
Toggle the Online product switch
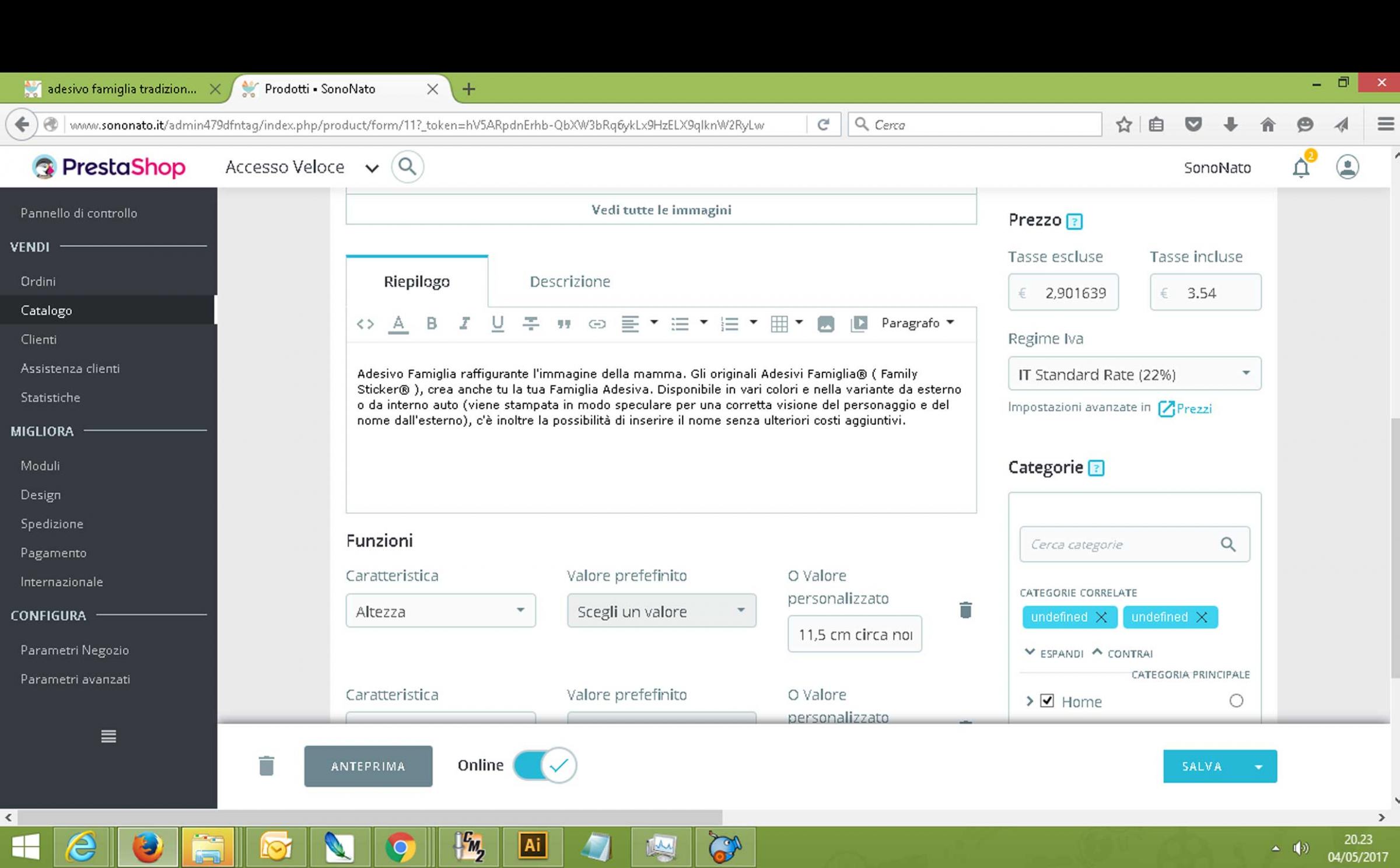[x=545, y=765]
